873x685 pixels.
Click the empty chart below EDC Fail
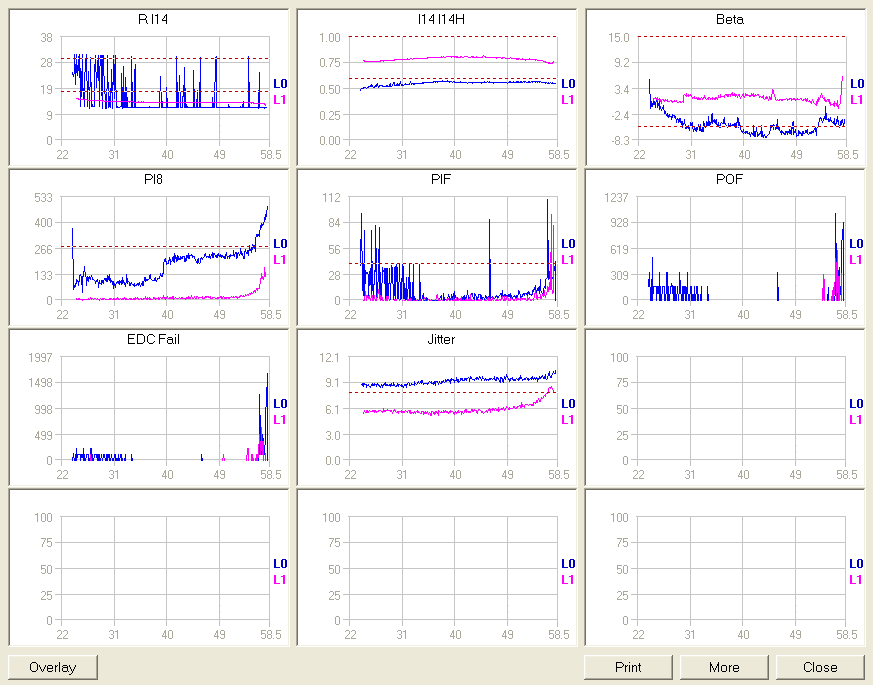tap(165, 569)
